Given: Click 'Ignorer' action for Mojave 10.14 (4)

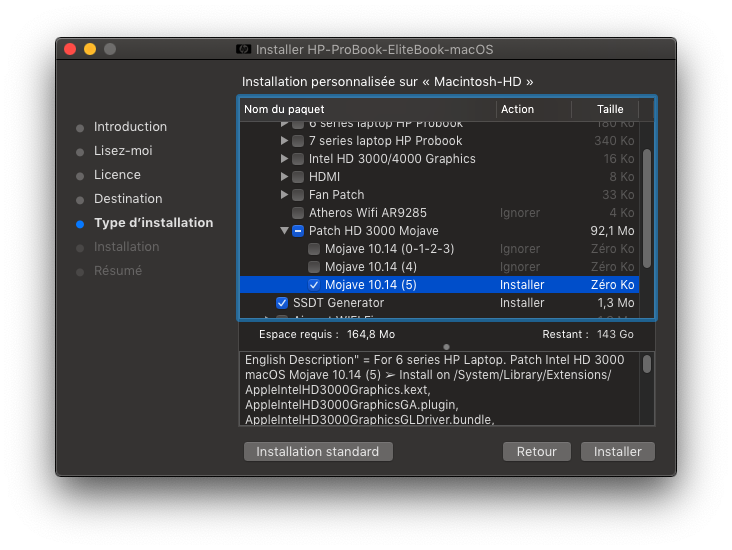Looking at the screenshot, I should click(x=520, y=267).
